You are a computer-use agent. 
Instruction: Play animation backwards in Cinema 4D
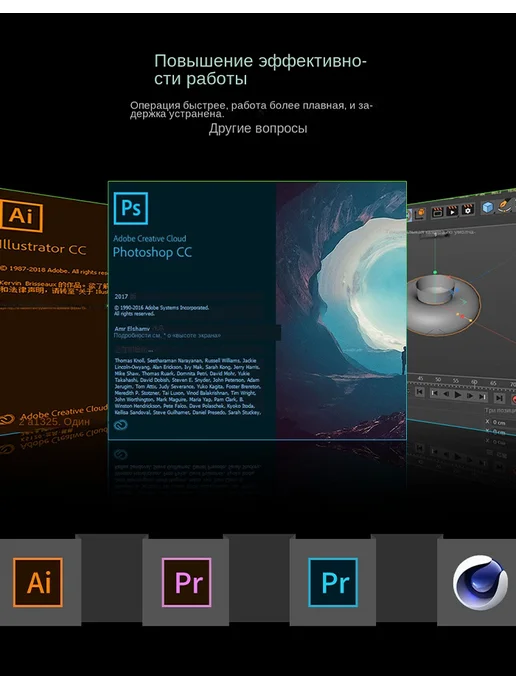click(x=446, y=394)
